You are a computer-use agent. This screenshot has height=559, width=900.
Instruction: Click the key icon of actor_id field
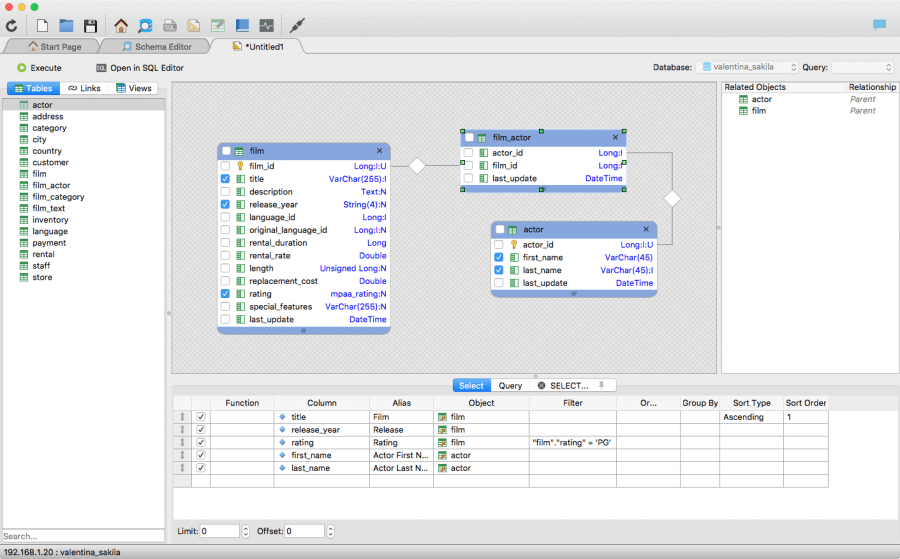point(514,244)
